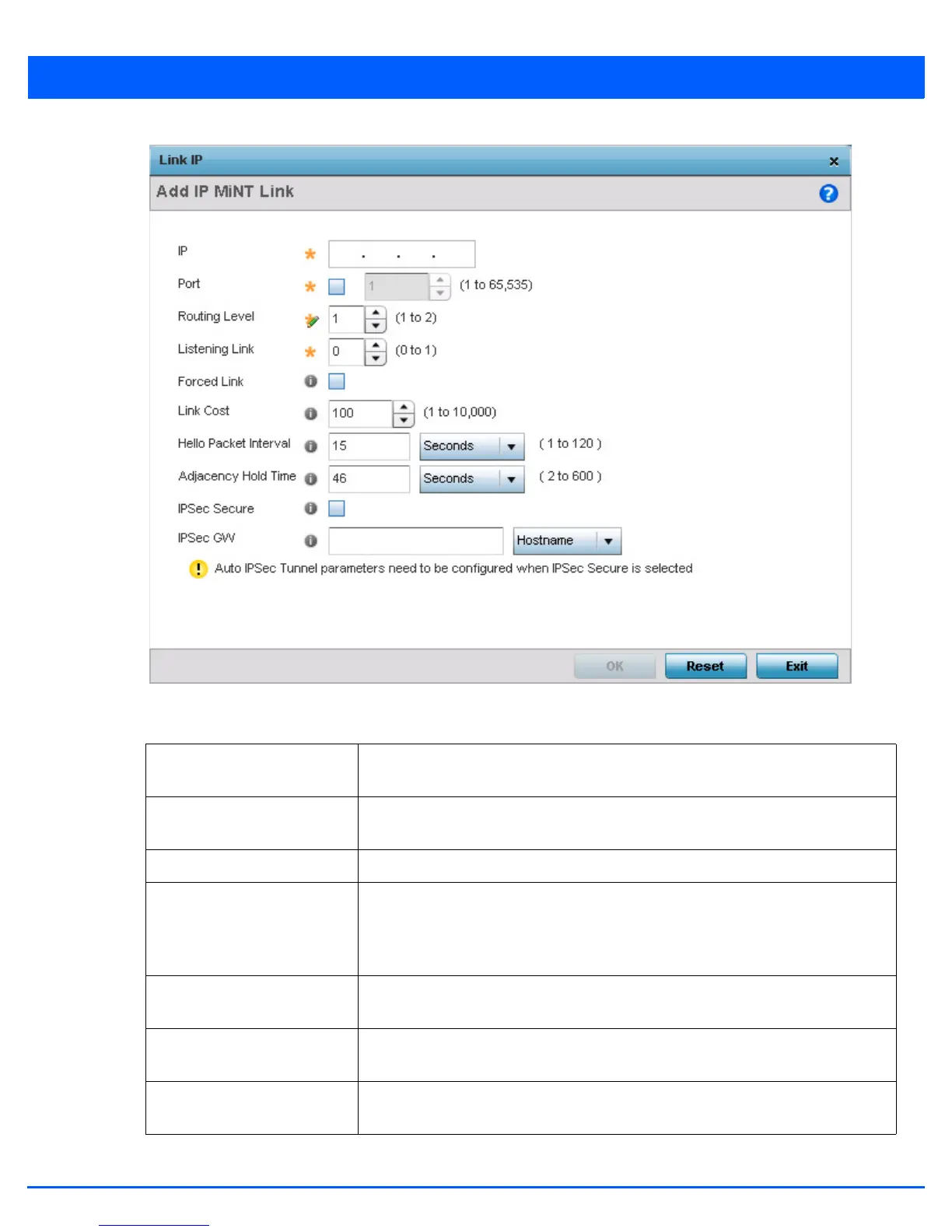Decrease Link Cost with down arrow
Screen dimensions: 952x1232
[404, 420]
